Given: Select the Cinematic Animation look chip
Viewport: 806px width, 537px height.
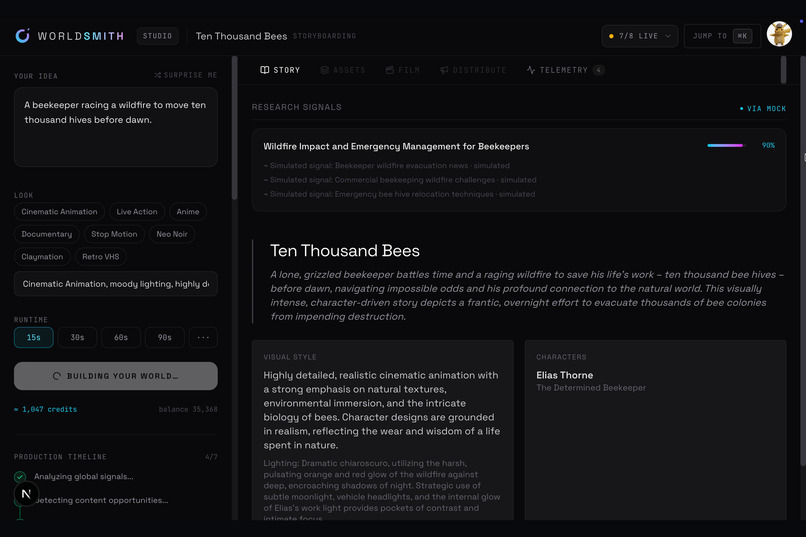Looking at the screenshot, I should click(x=59, y=212).
